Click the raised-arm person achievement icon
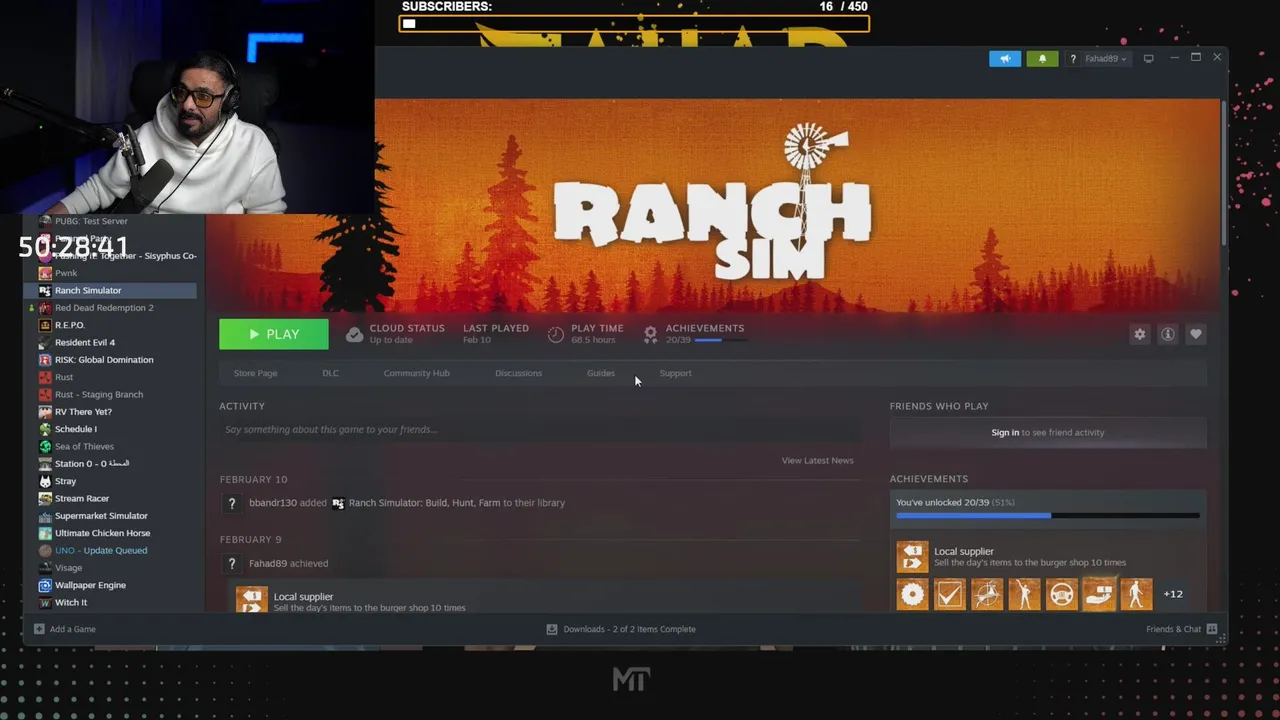The height and width of the screenshot is (720, 1280). (x=1024, y=594)
